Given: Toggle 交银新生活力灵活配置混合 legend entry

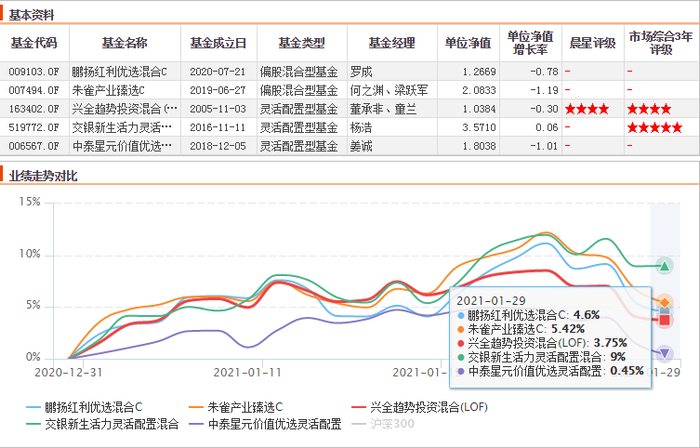Looking at the screenshot, I should click(102, 423).
